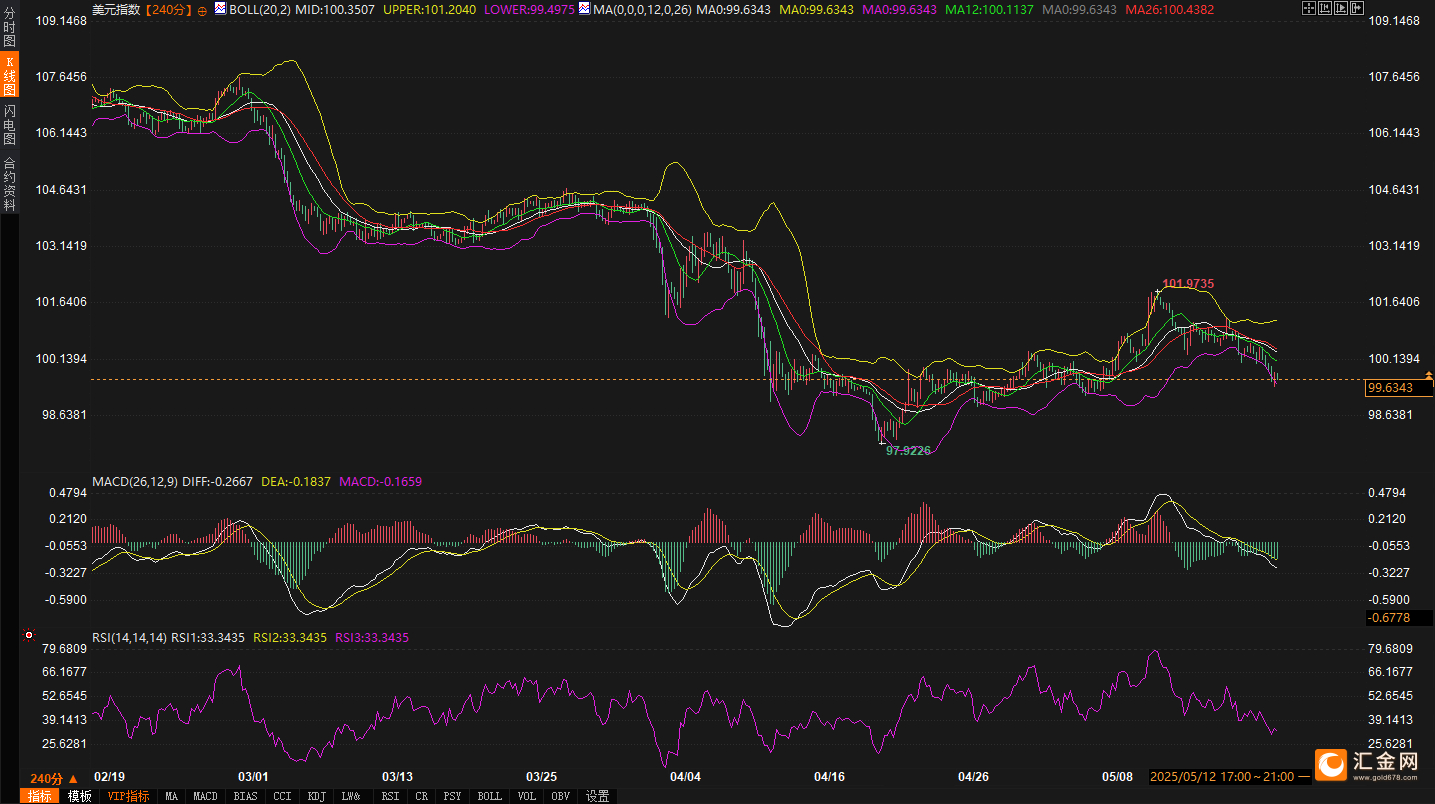Enable the OBV indicator

pyautogui.click(x=561, y=796)
